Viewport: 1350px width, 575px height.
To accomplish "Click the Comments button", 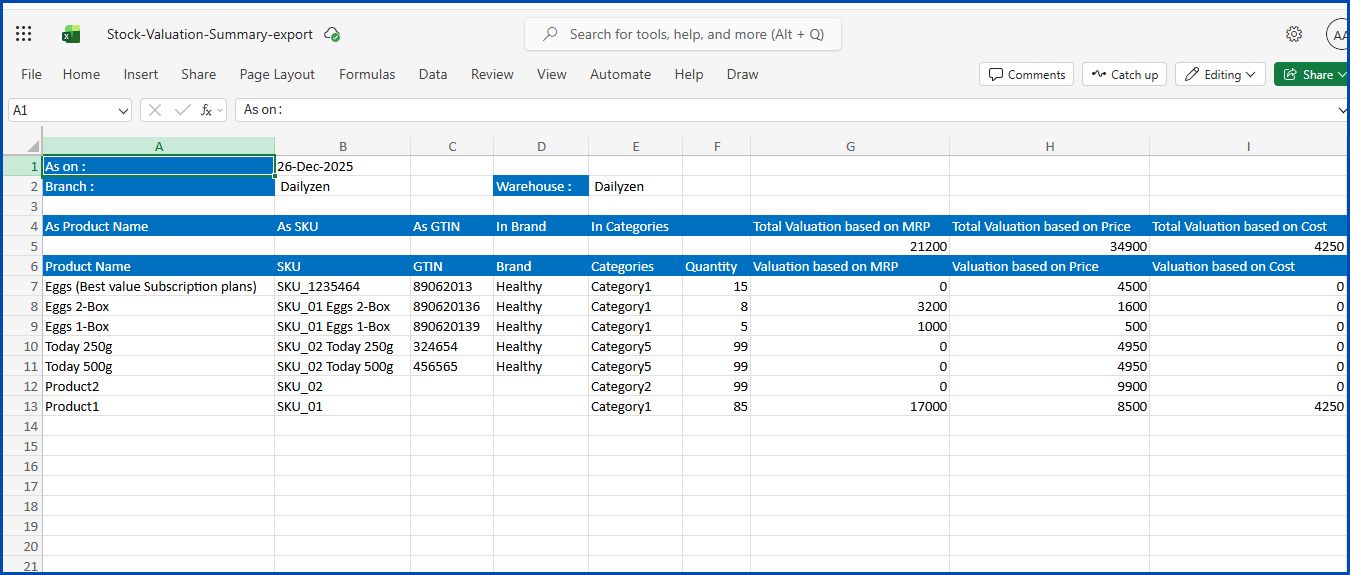I will point(1026,74).
